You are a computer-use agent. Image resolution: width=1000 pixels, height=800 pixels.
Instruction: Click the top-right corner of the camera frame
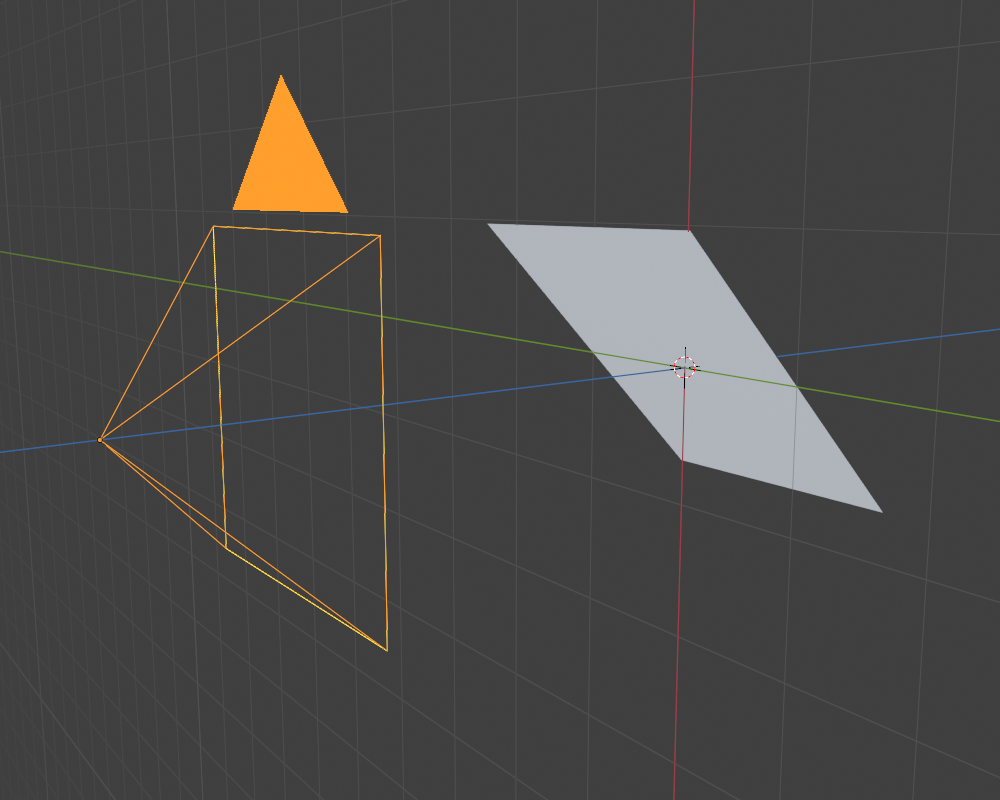tap(380, 236)
